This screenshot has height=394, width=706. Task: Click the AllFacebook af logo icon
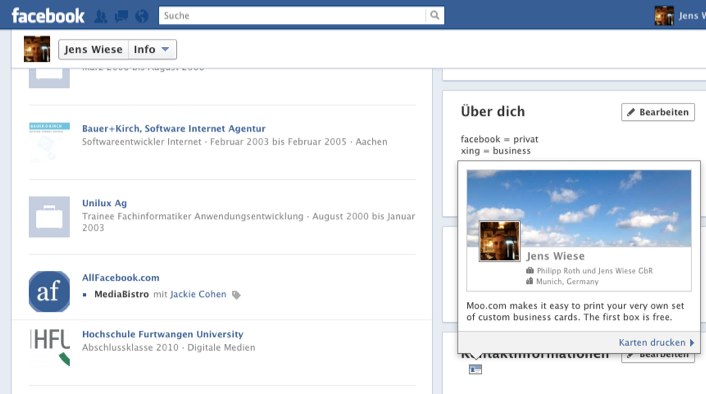(50, 291)
